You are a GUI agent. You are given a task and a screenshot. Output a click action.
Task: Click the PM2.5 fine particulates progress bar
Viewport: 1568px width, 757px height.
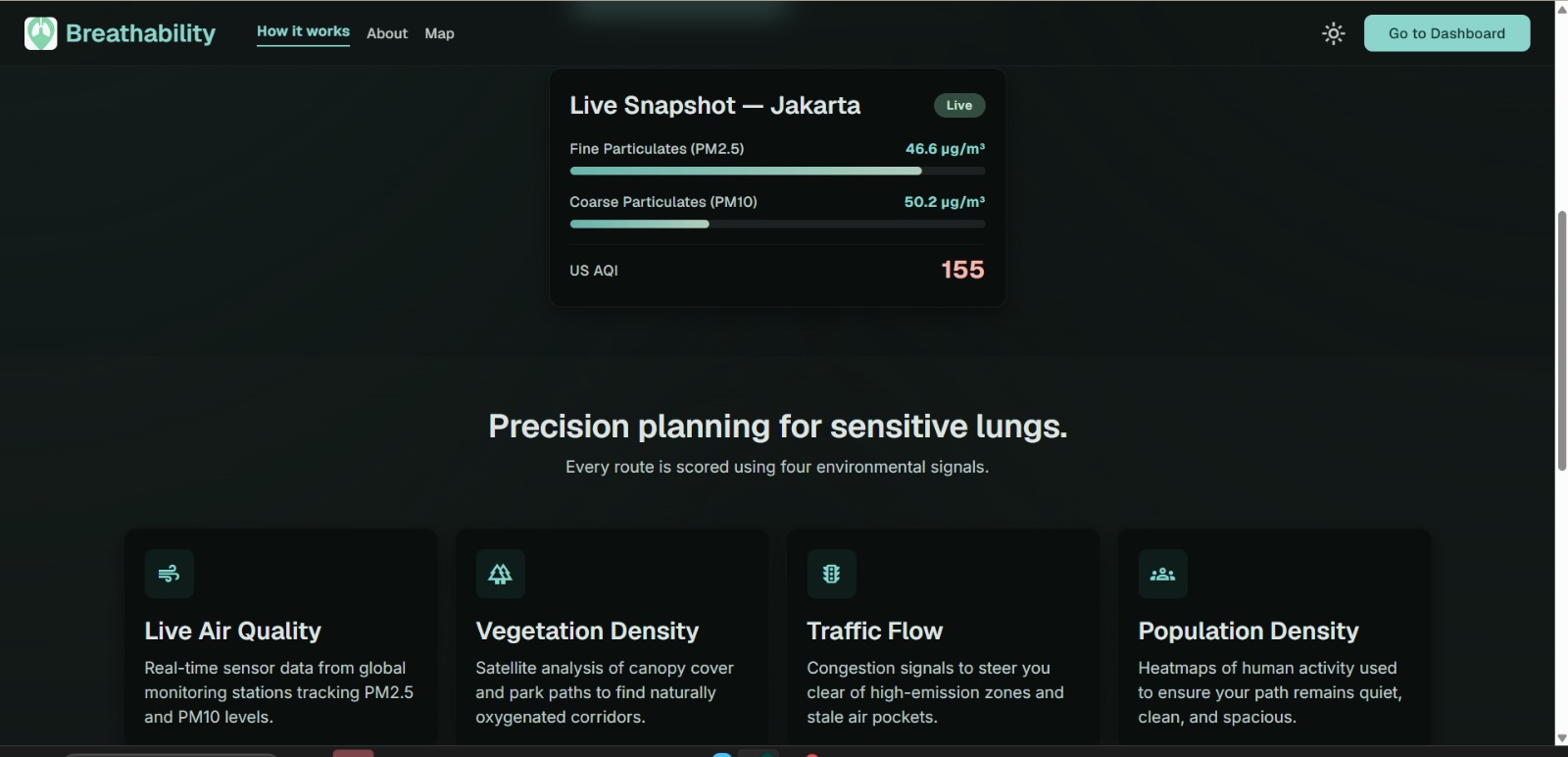pos(777,171)
